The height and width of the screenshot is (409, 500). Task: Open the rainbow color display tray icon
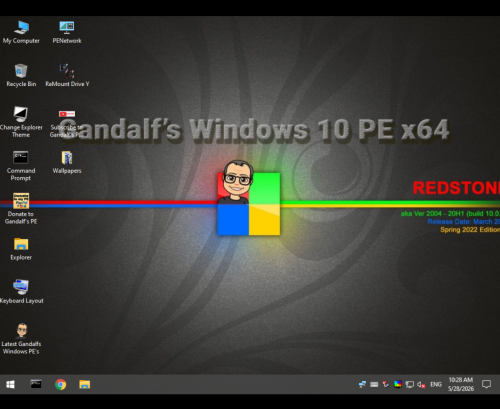pos(398,384)
